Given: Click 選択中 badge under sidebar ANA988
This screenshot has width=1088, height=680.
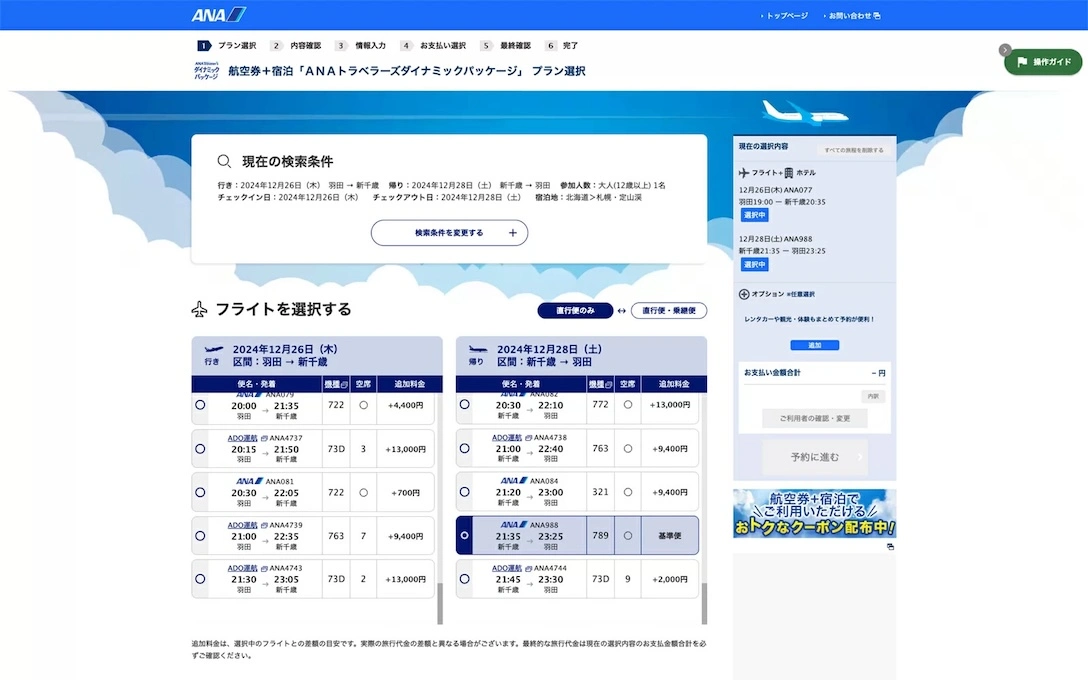Looking at the screenshot, I should coord(754,264).
